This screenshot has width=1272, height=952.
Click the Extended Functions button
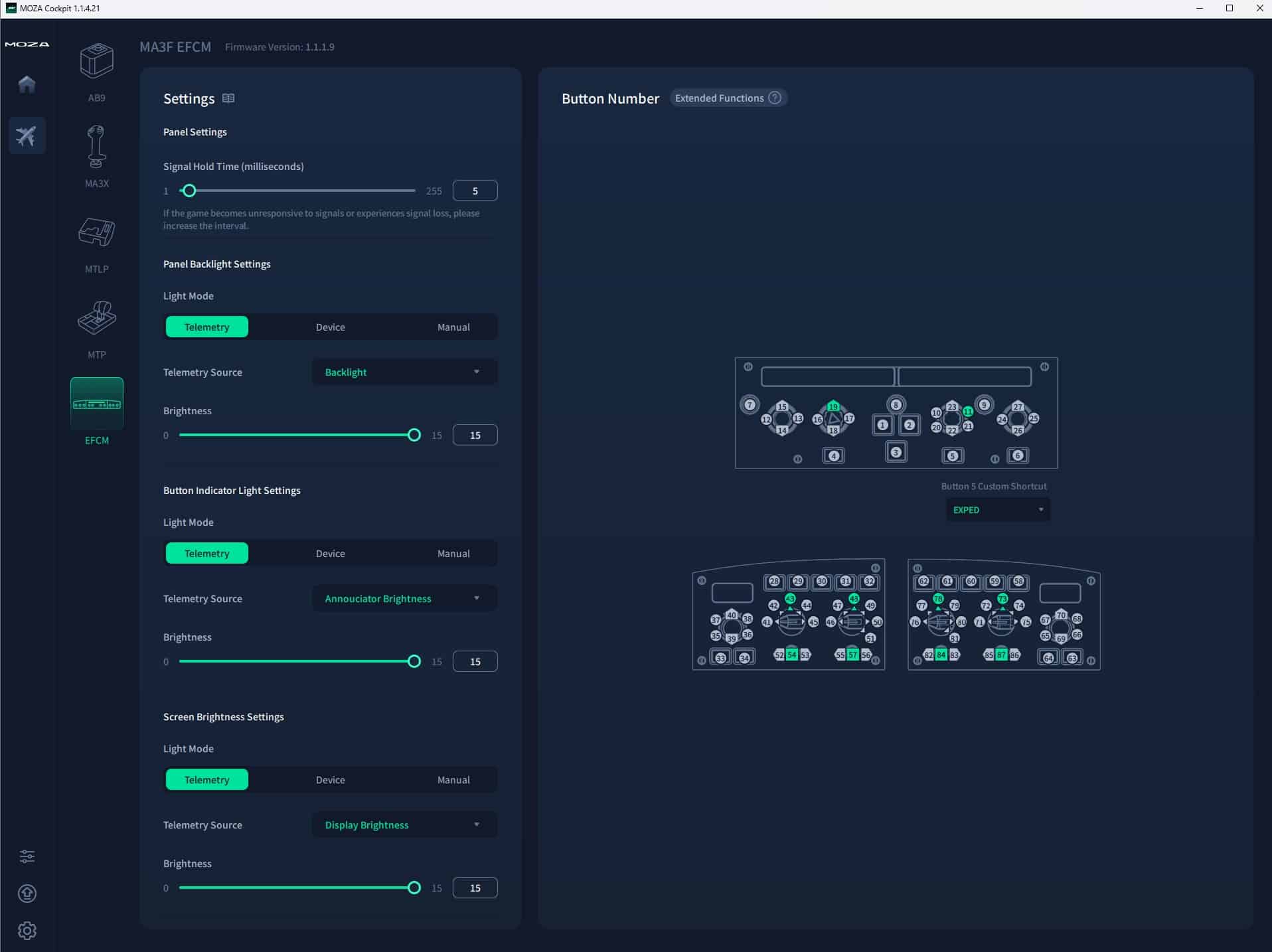728,98
